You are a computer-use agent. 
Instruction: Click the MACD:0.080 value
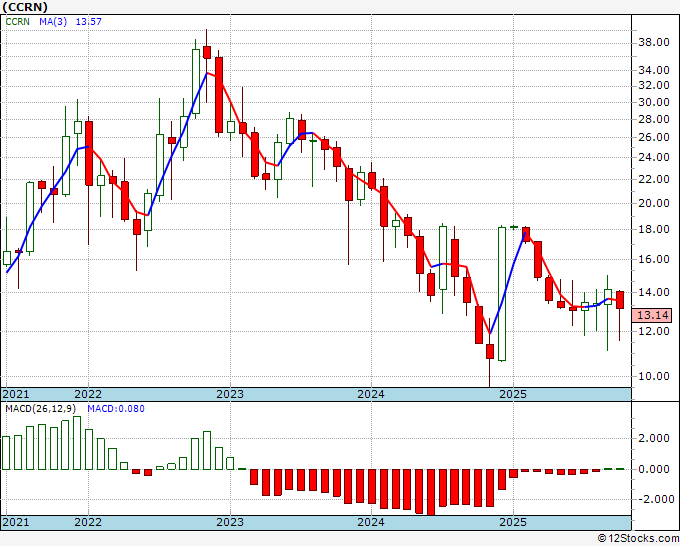click(116, 409)
